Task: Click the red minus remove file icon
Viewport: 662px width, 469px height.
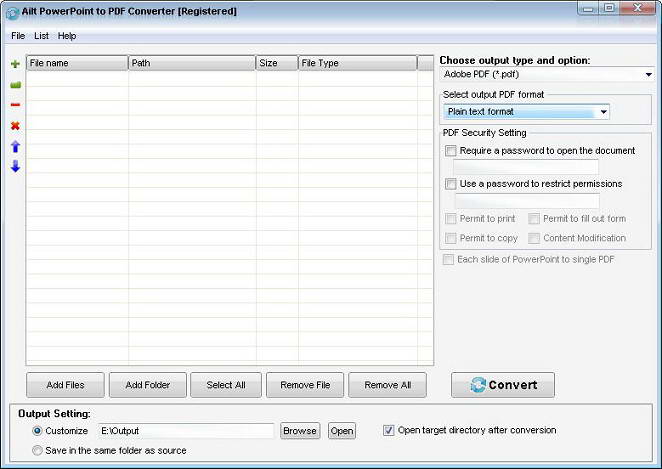Action: [15, 105]
